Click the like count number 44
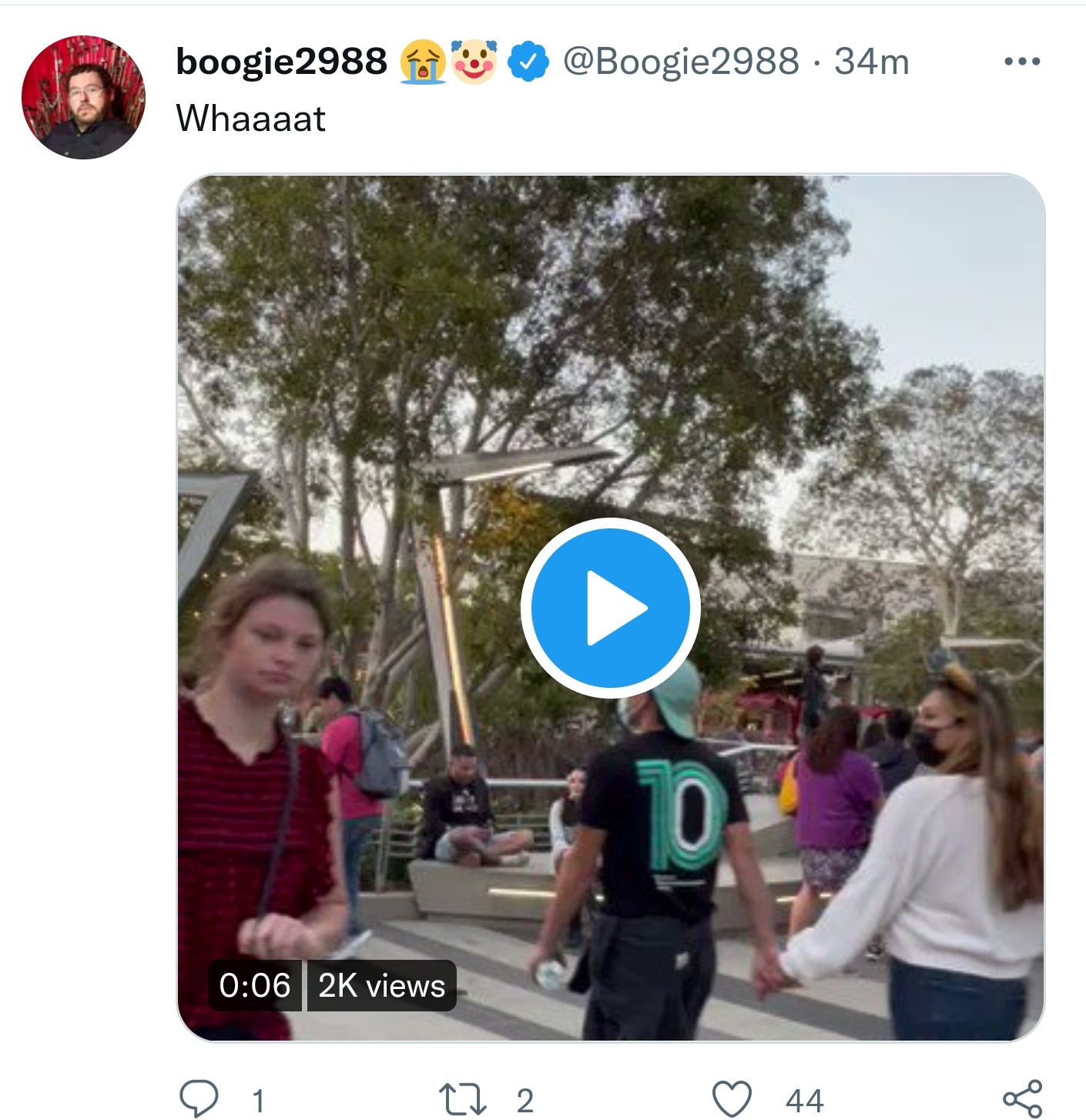 coord(805,1101)
